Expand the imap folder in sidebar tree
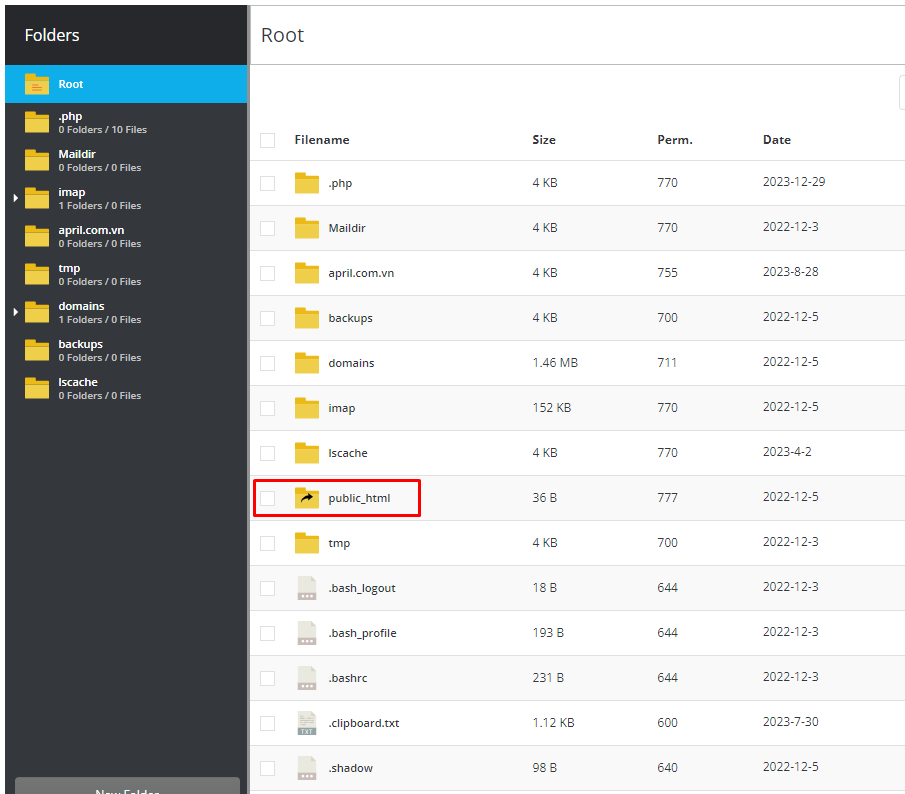 [16, 198]
